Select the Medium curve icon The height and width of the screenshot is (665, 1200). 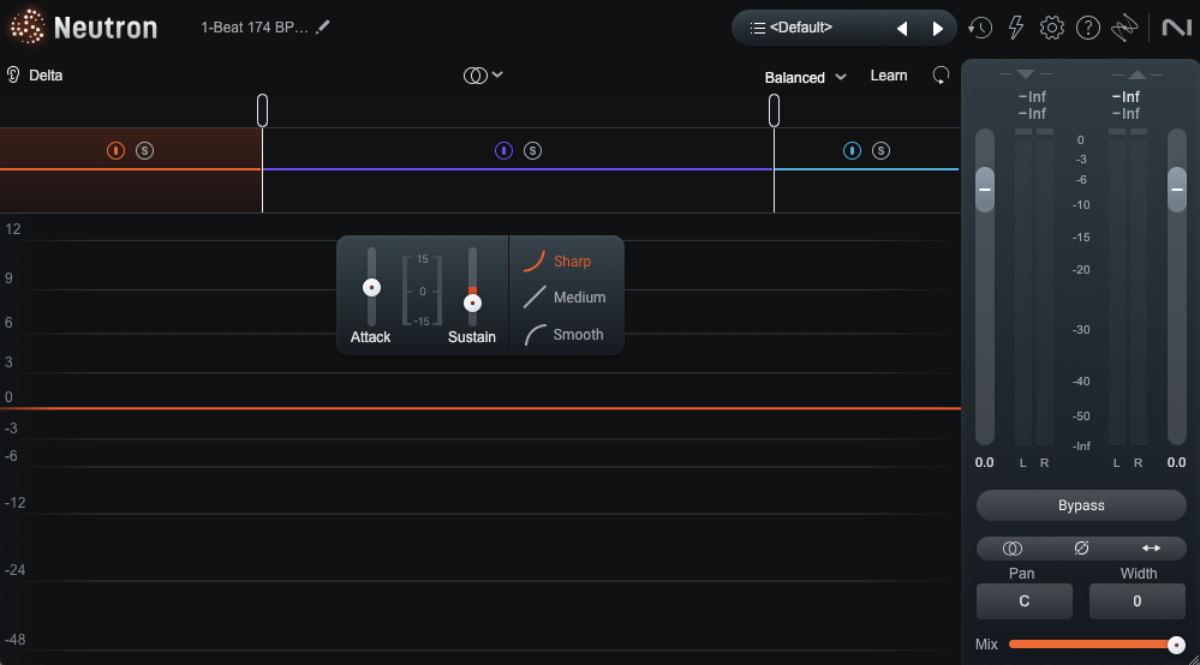click(534, 297)
